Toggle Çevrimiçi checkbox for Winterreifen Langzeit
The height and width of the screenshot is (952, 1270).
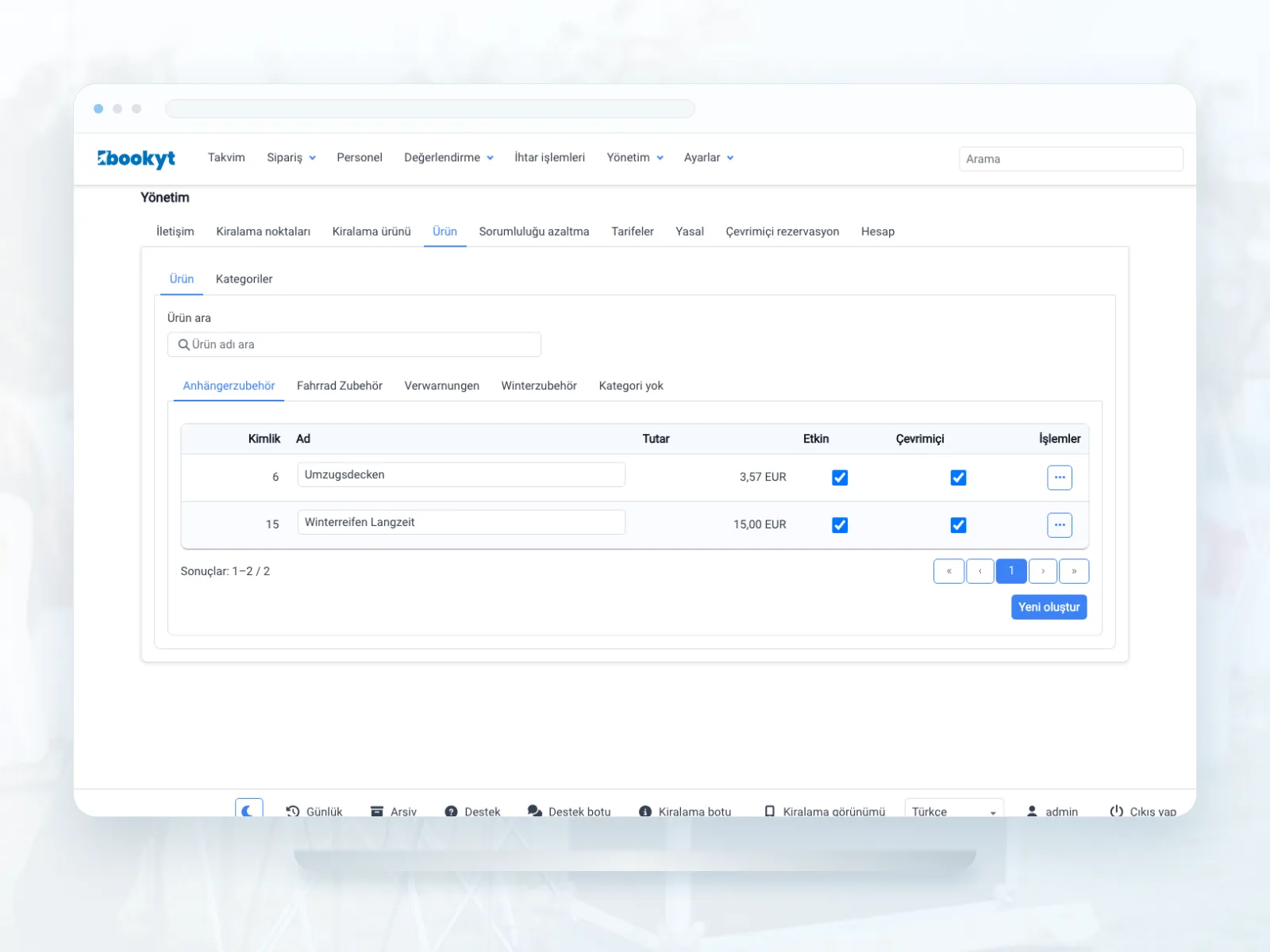[x=958, y=525]
